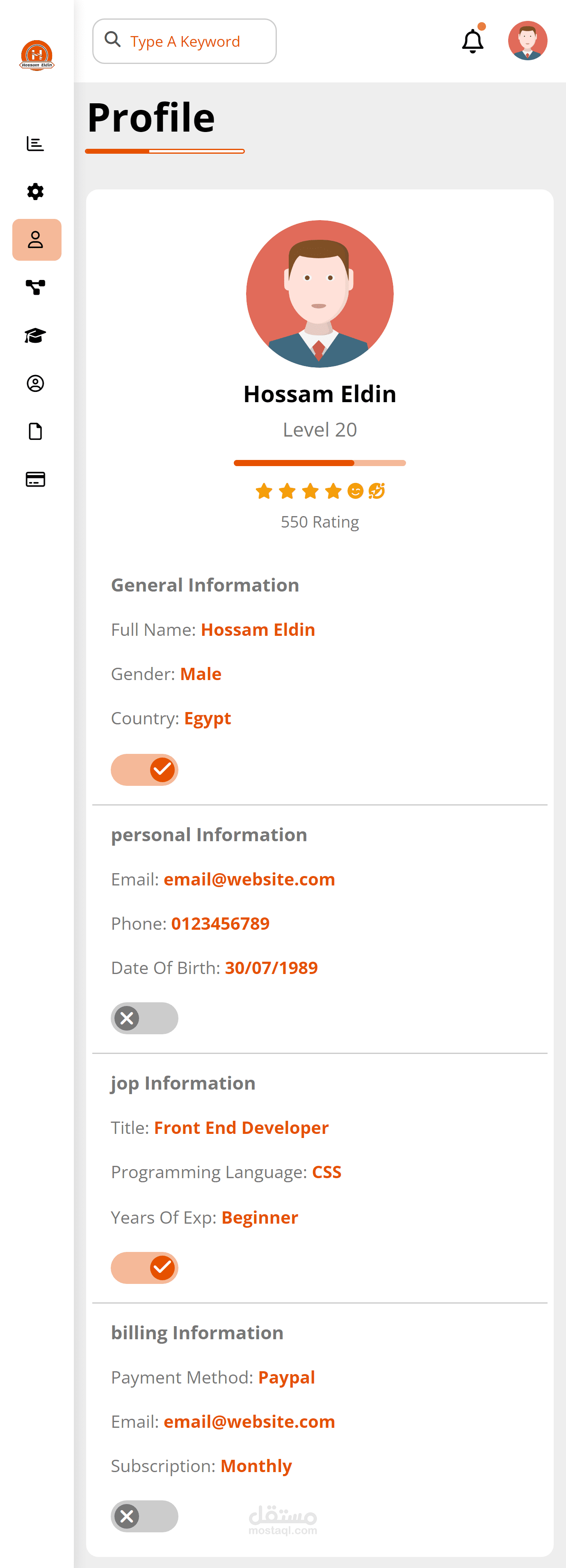Enable the personal Information toggle

(x=144, y=1018)
